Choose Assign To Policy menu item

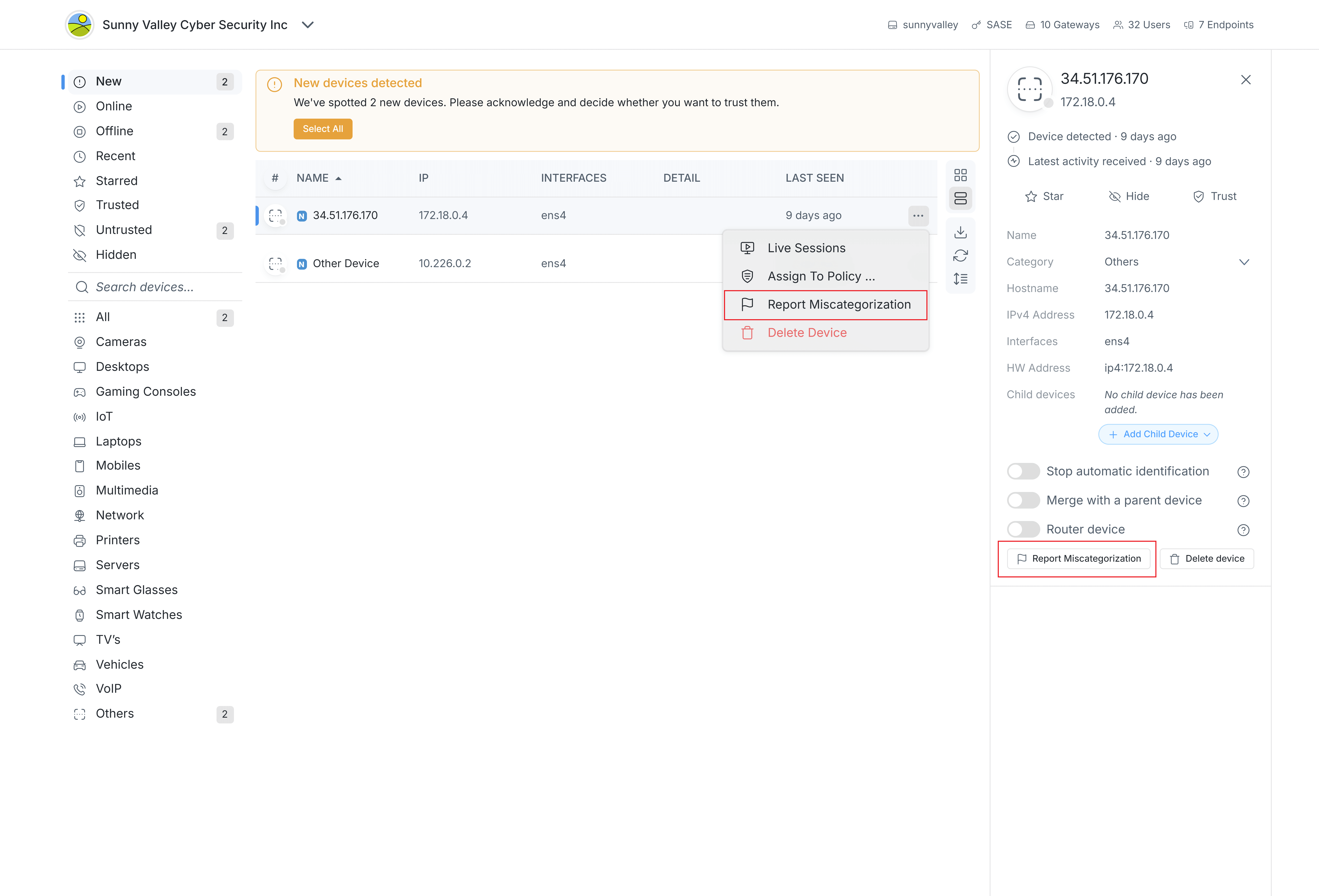826,276
